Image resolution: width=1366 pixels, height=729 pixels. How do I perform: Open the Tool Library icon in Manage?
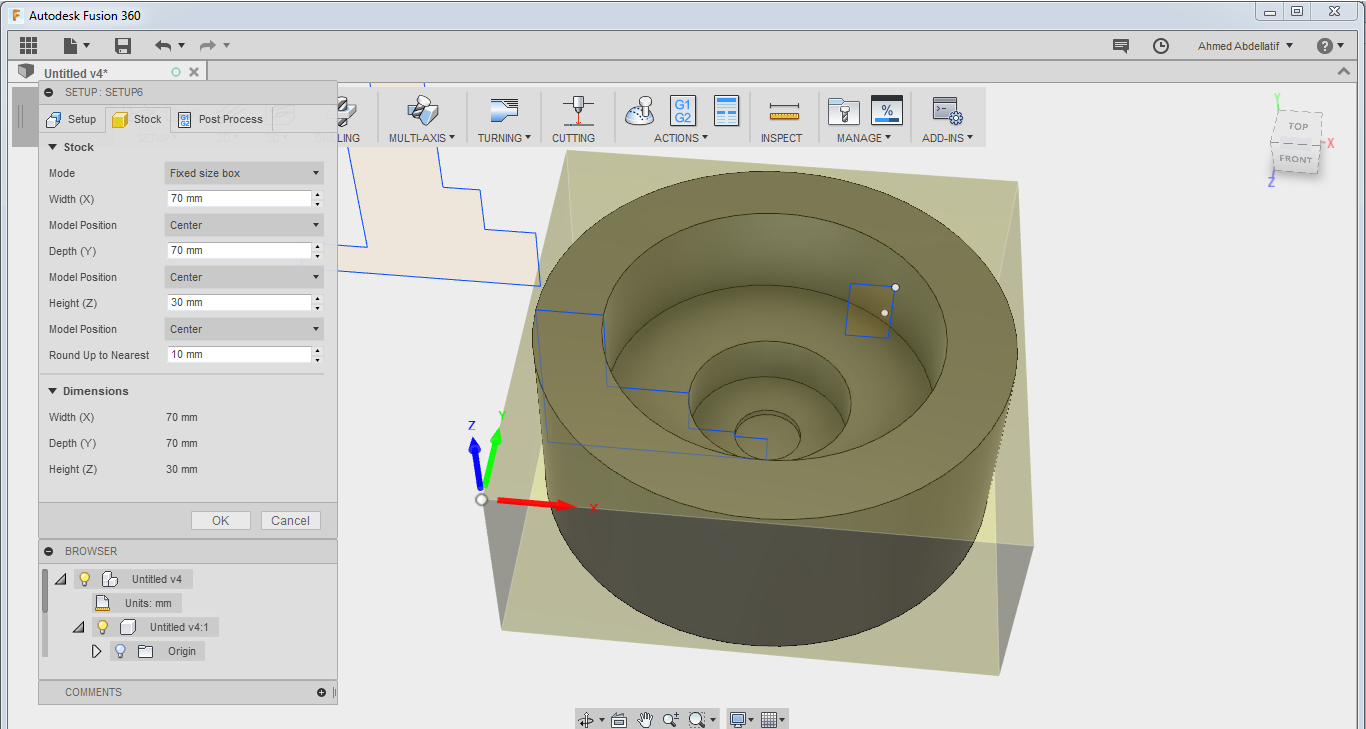(x=843, y=110)
